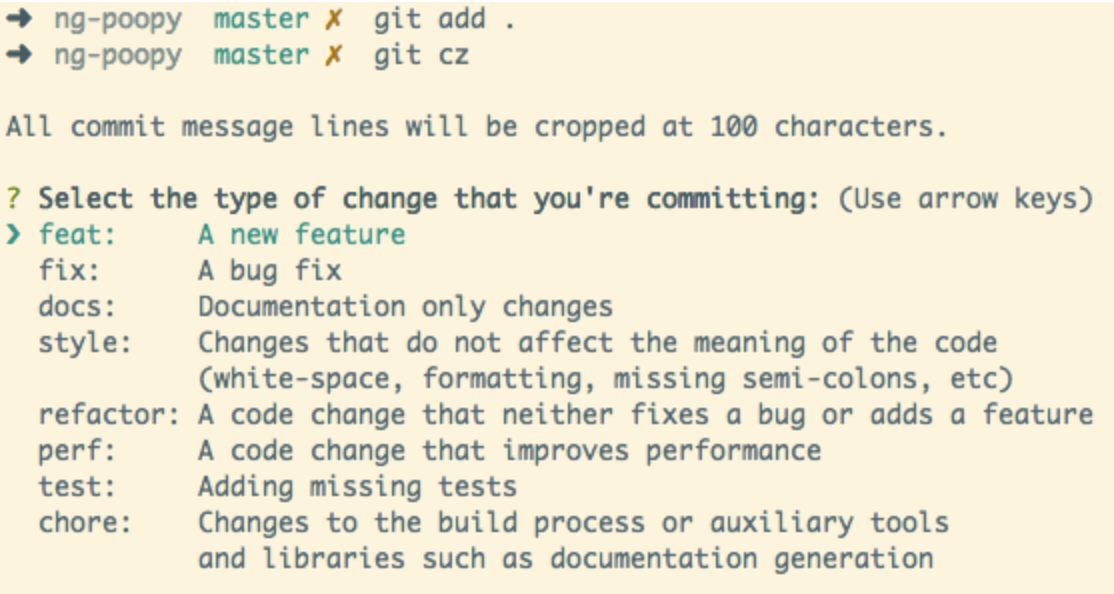The image size is (1114, 594).
Task: Click the orange ✗ marker on the first line
Action: pyautogui.click(x=333, y=21)
